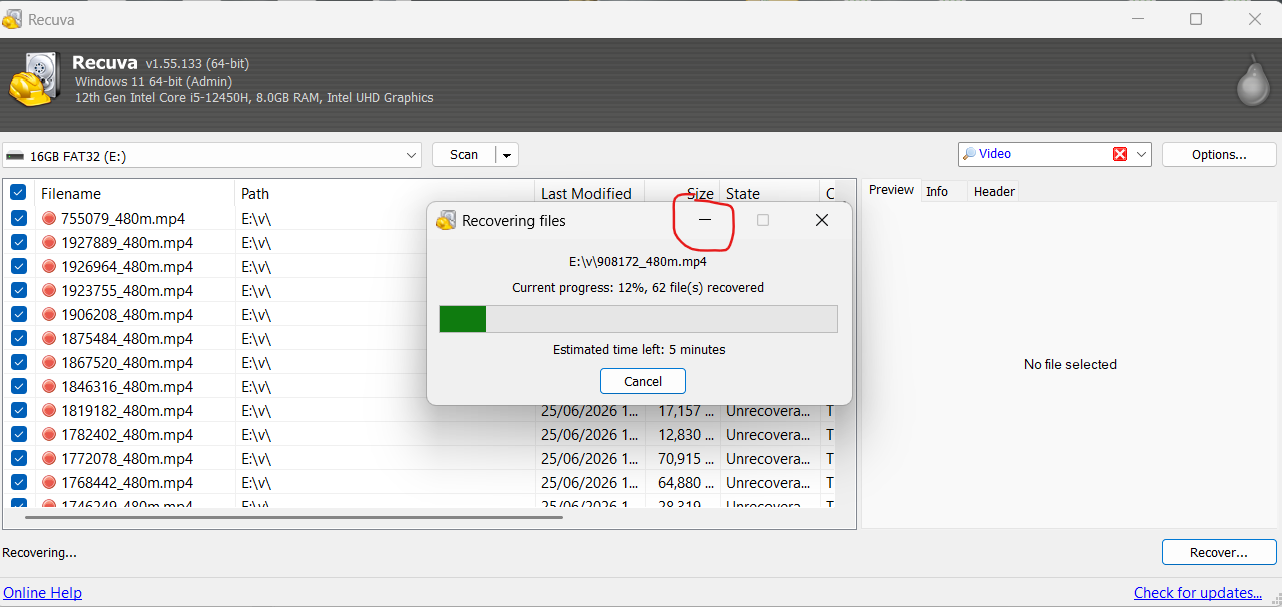Click red status dot of 1768442_480m.mp4
The width and height of the screenshot is (1282, 607).
coord(49,482)
